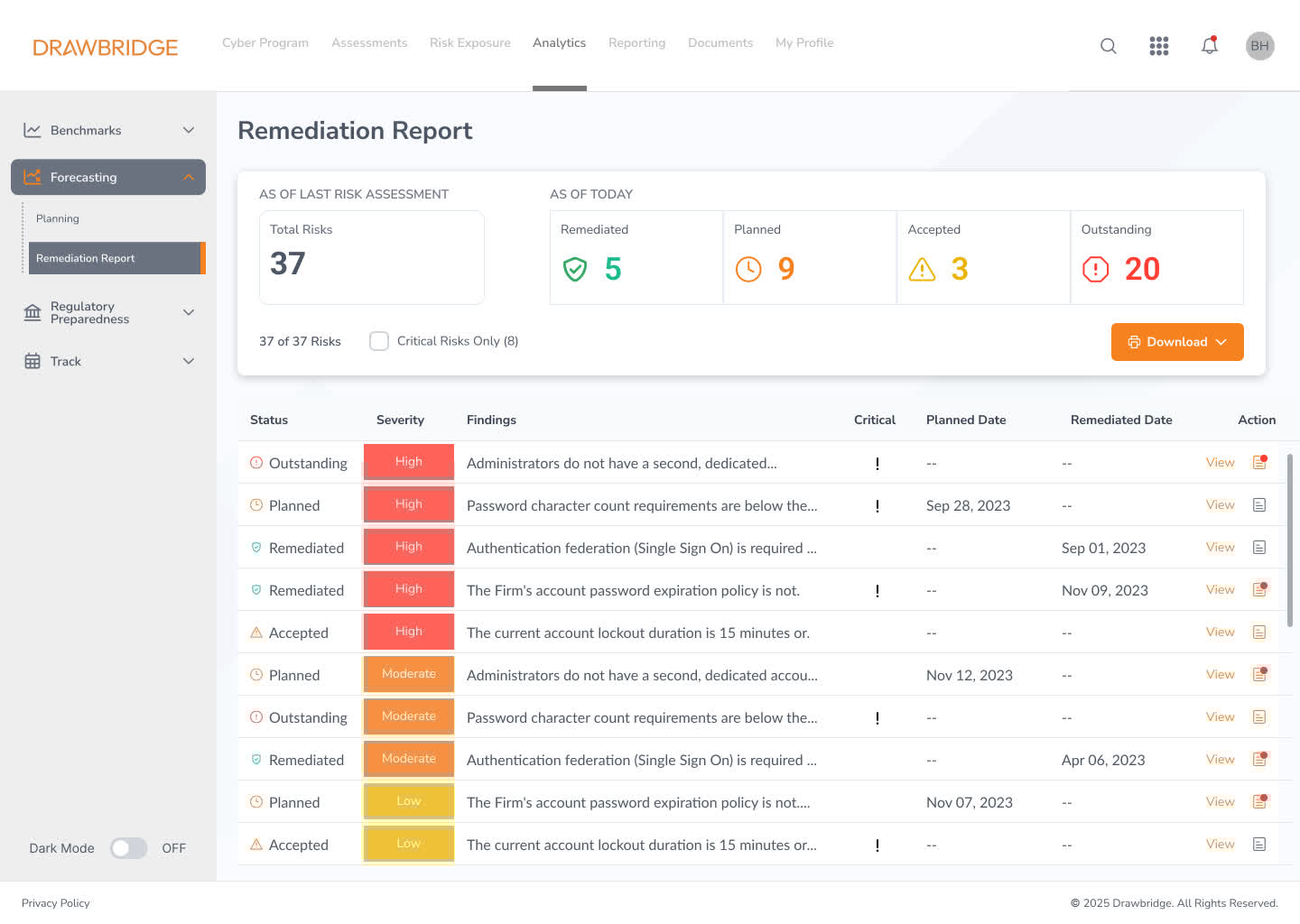
Task: Open the apps grid menu
Action: [x=1158, y=46]
